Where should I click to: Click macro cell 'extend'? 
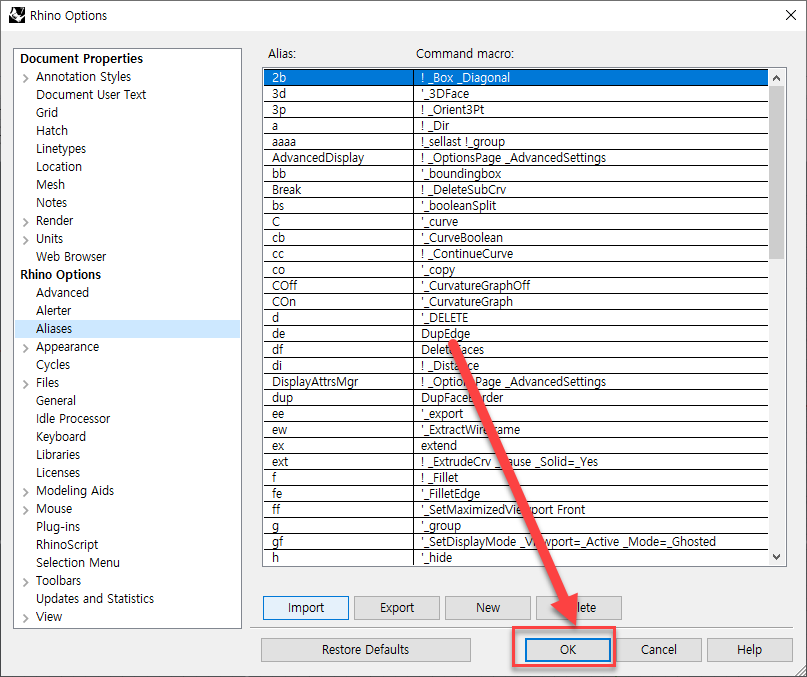pyautogui.click(x=591, y=445)
